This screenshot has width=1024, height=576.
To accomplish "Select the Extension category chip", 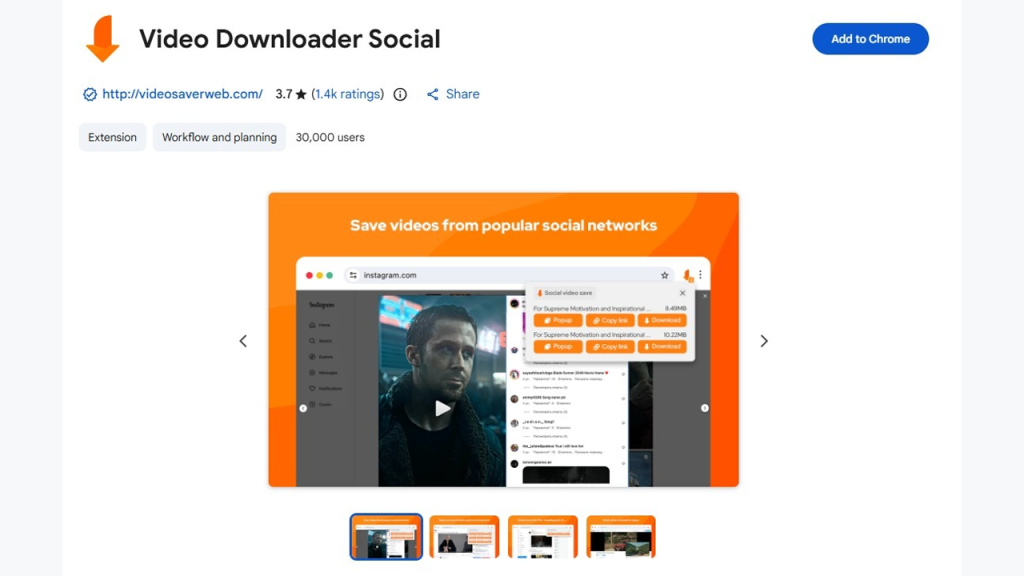I will pos(112,137).
